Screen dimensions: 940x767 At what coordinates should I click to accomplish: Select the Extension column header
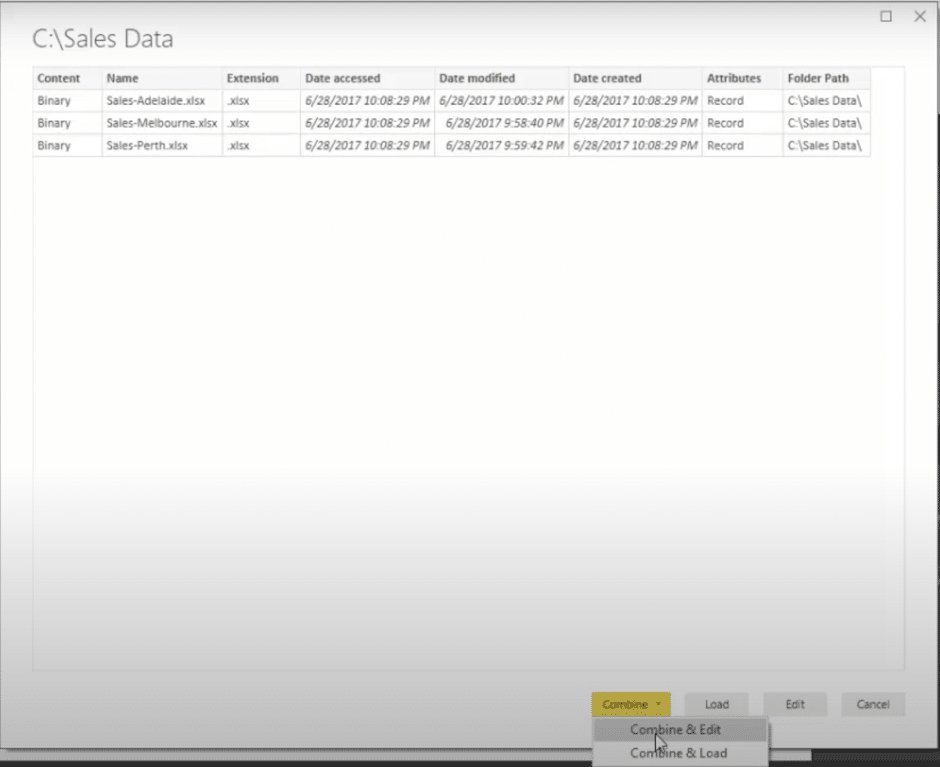pyautogui.click(x=261, y=79)
